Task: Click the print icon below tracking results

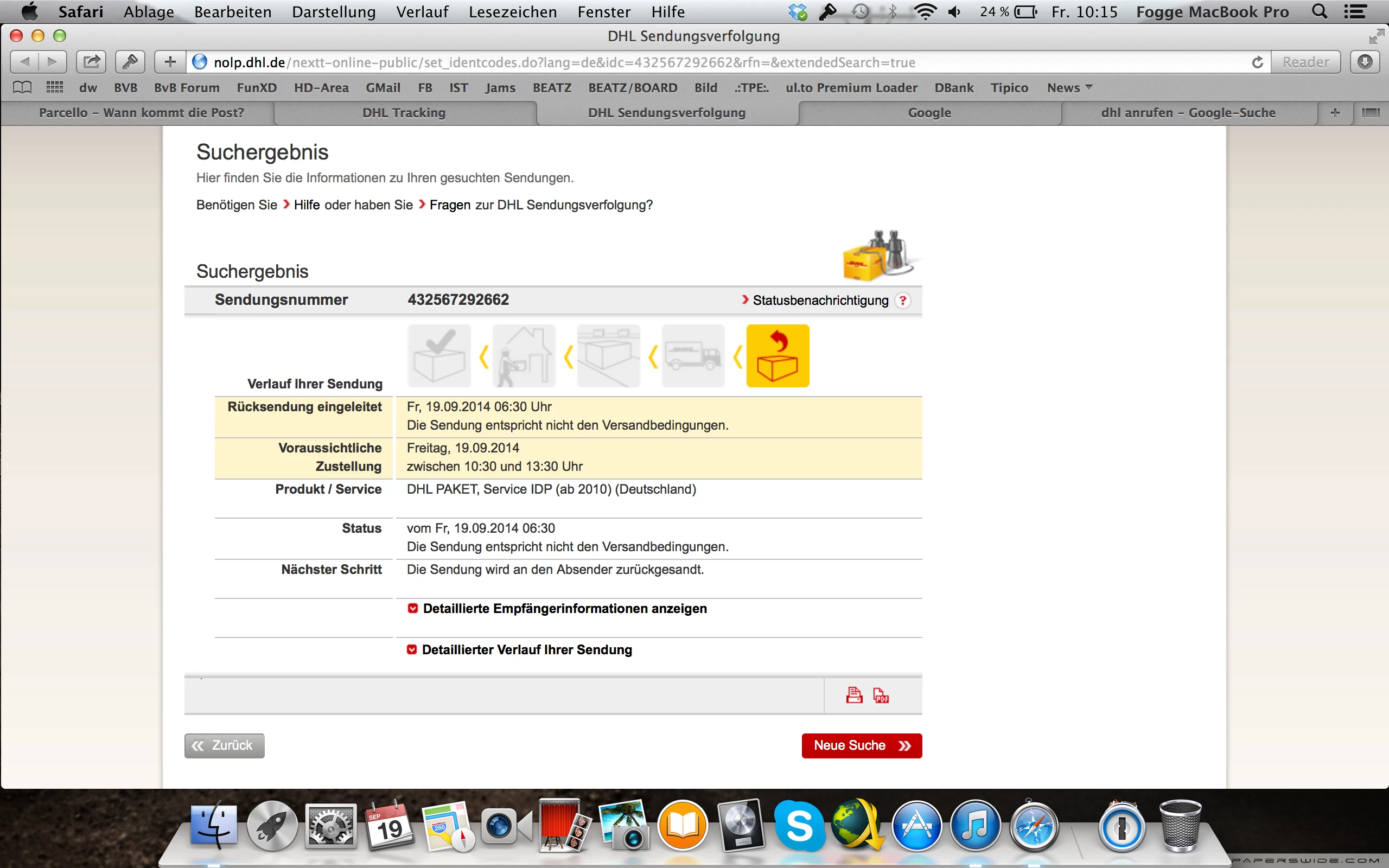Action: click(x=854, y=695)
